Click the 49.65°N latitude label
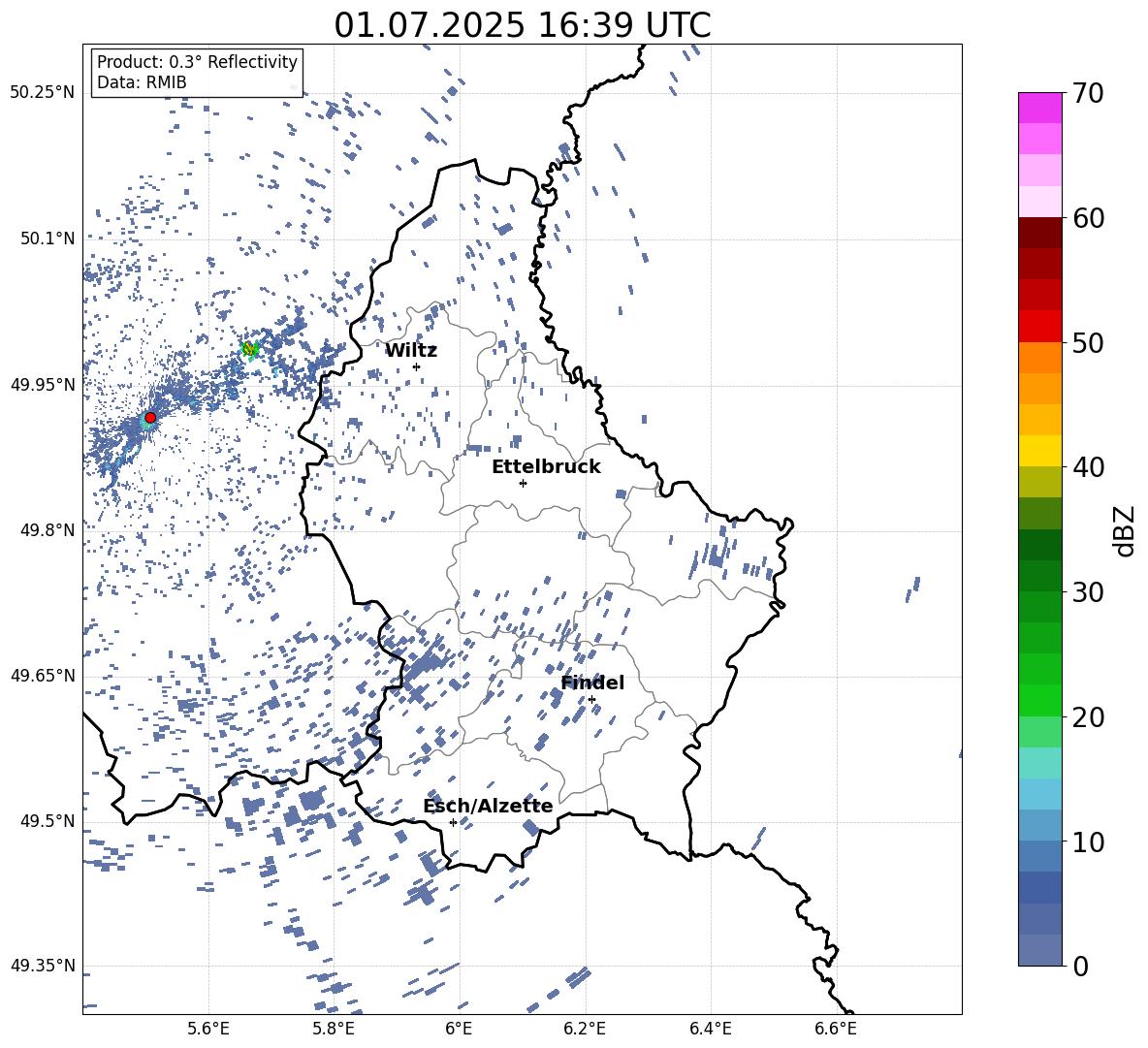 point(44,676)
